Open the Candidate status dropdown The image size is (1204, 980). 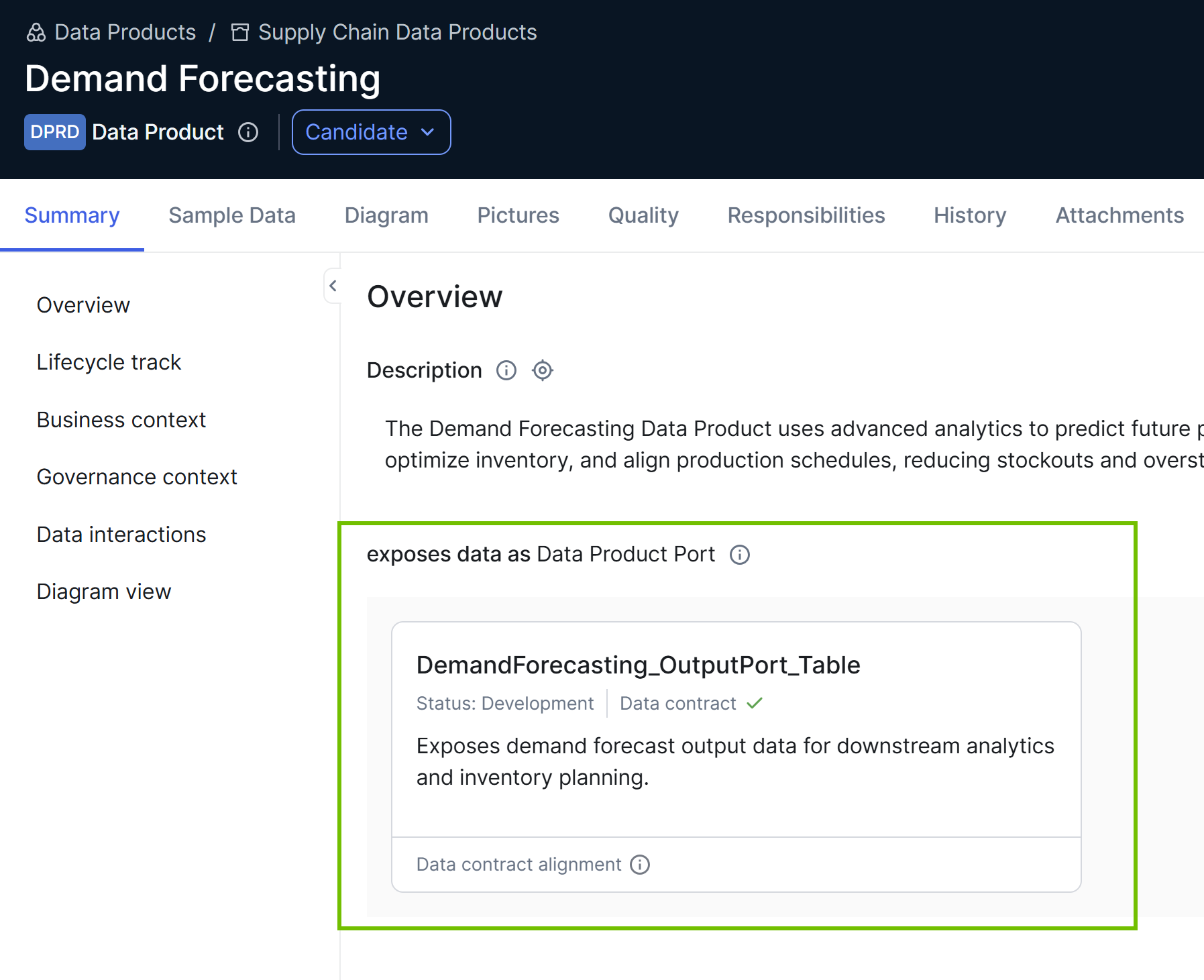point(372,132)
